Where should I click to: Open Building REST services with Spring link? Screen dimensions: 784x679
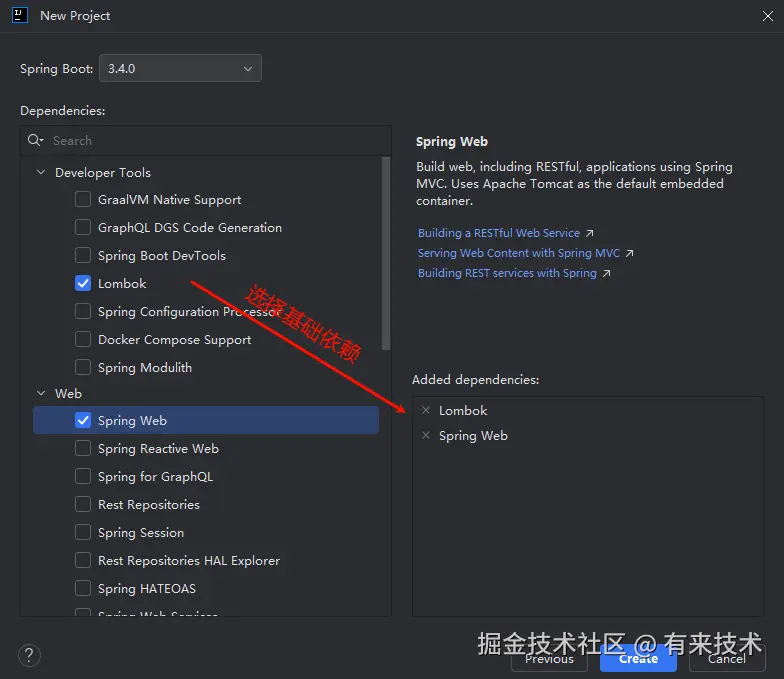507,273
